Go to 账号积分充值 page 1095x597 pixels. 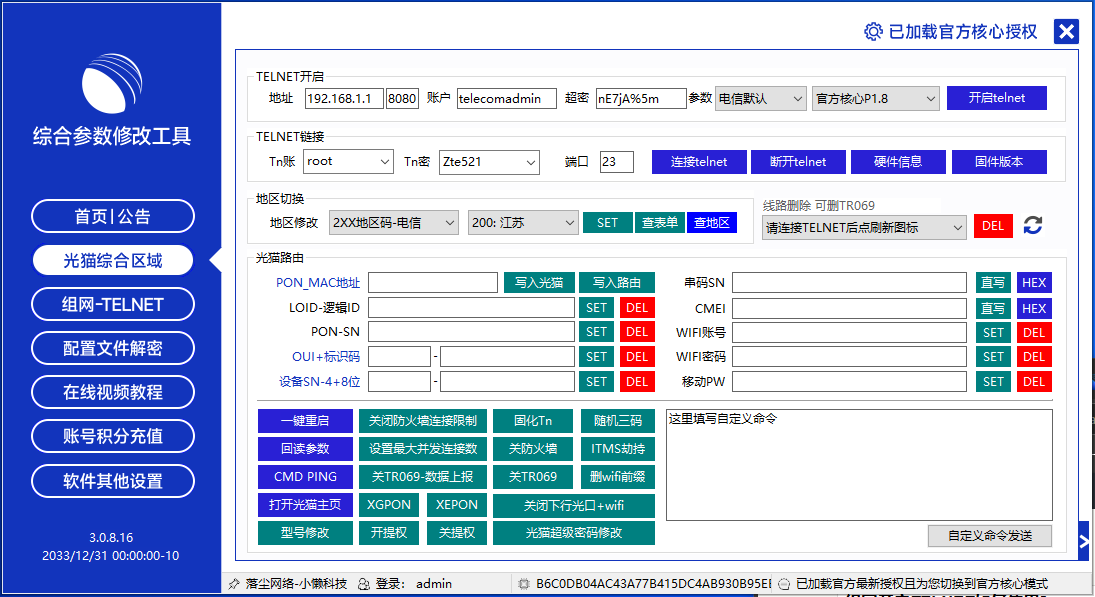pos(112,436)
